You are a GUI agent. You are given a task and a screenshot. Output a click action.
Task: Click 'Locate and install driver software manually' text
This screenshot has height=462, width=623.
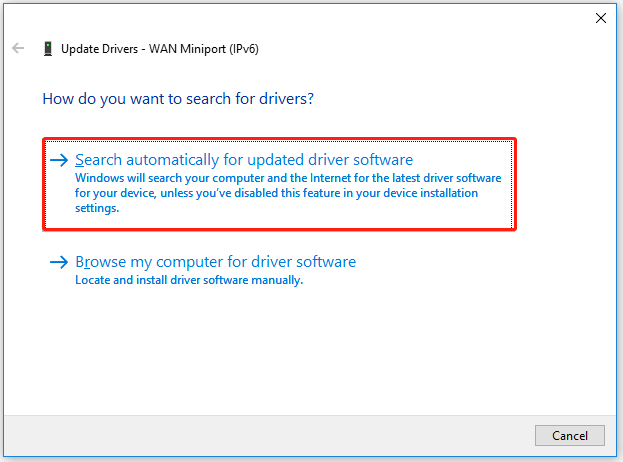coord(189,280)
